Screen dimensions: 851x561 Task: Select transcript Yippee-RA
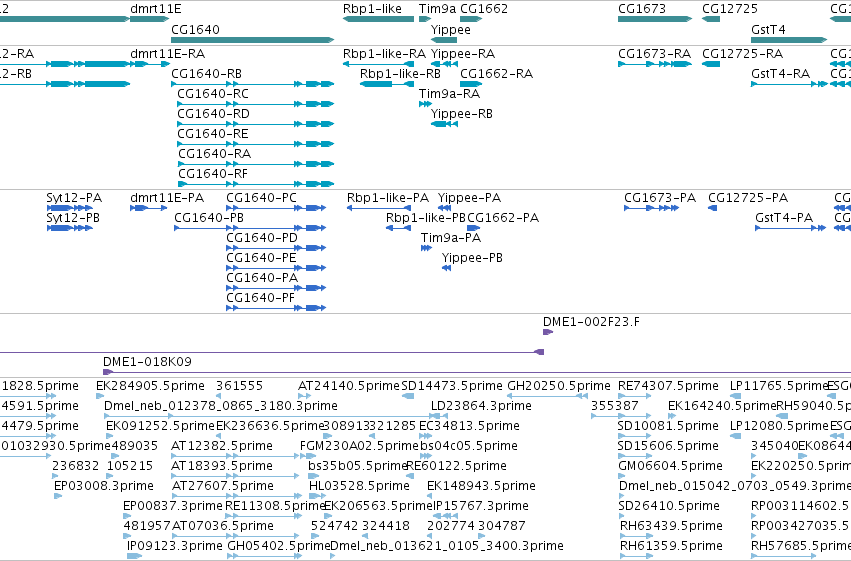[x=444, y=64]
